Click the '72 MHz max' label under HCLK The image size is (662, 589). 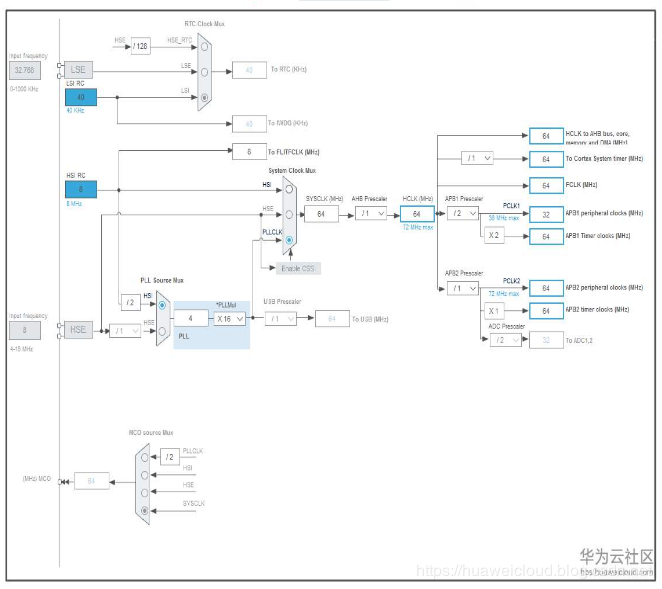(x=418, y=228)
